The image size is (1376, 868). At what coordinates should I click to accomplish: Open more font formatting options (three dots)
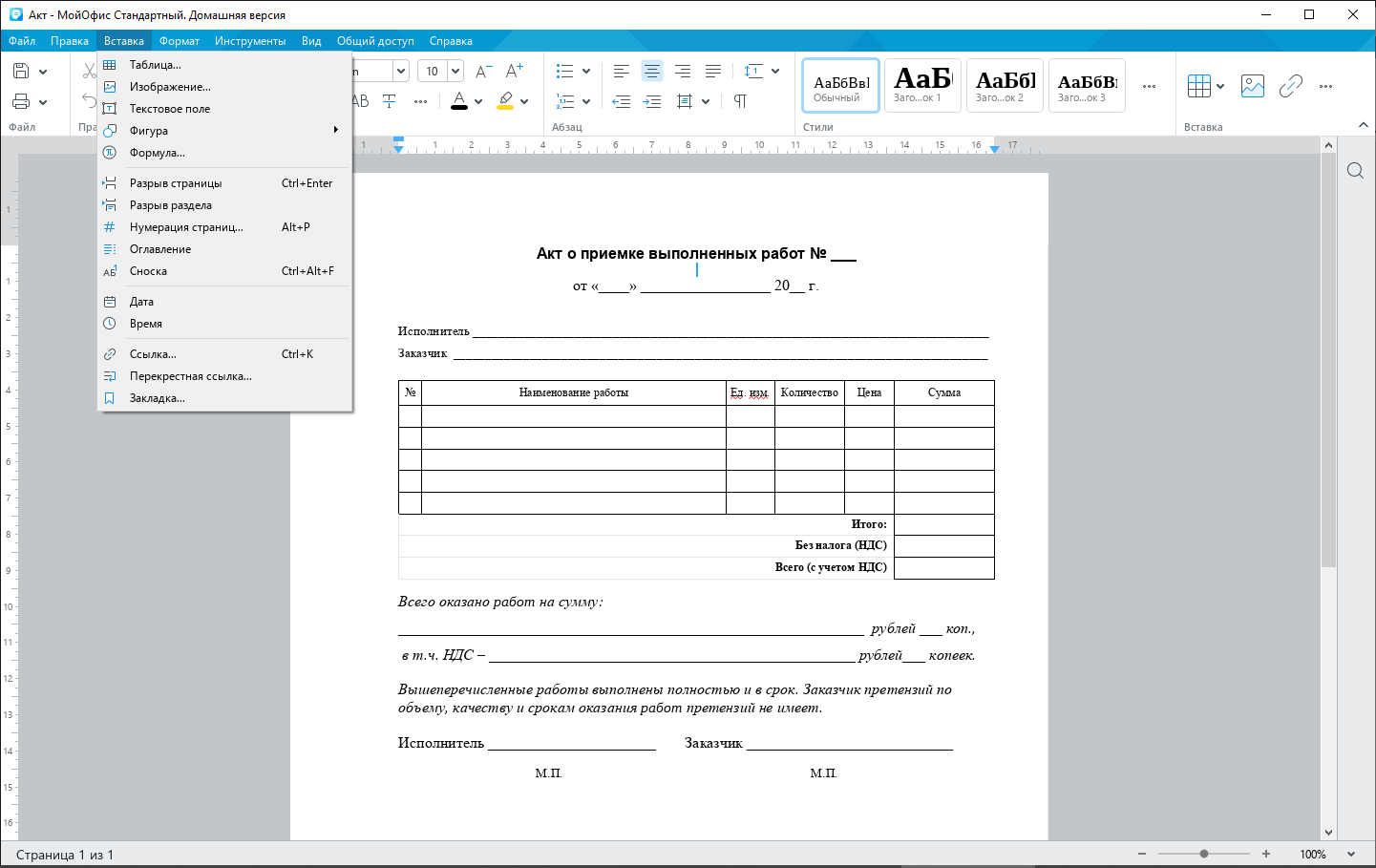[420, 101]
